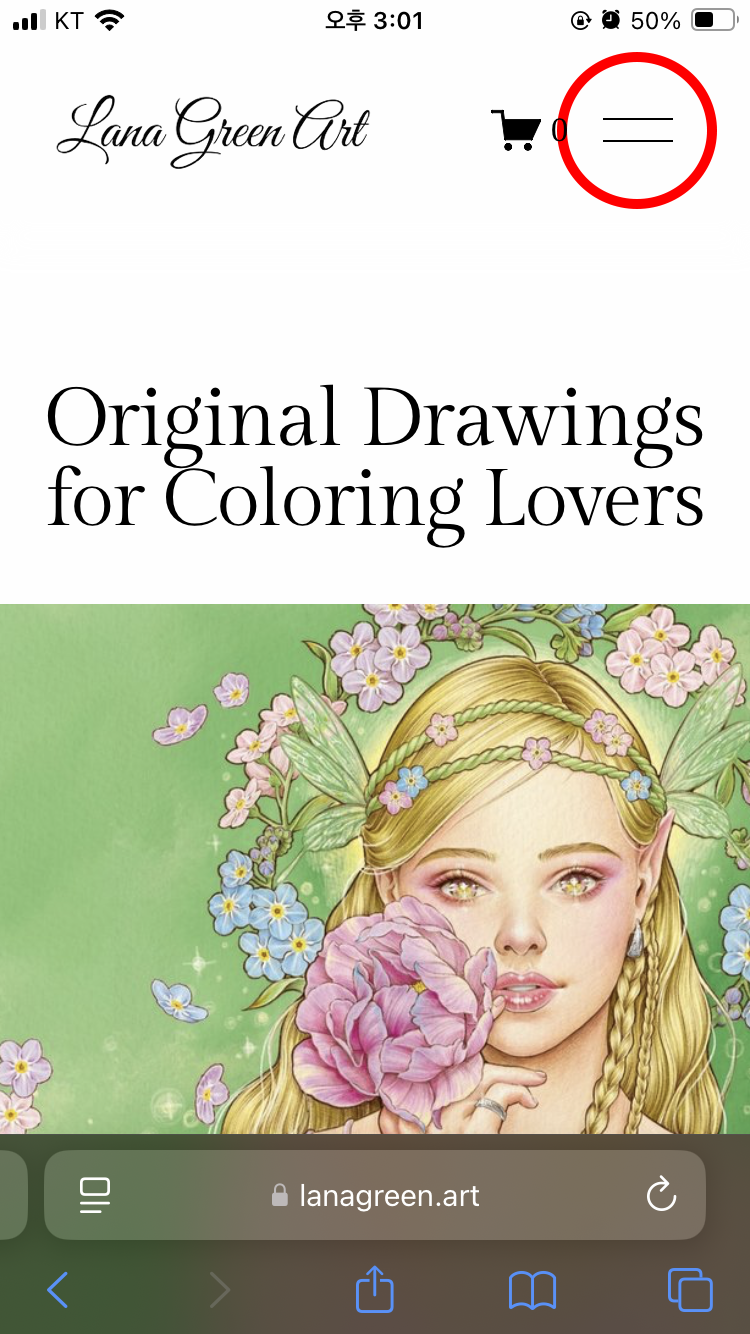Switch to the adjacent tab at the address bar's left edge
Viewport: 750px width, 1334px height.
coord(12,1195)
